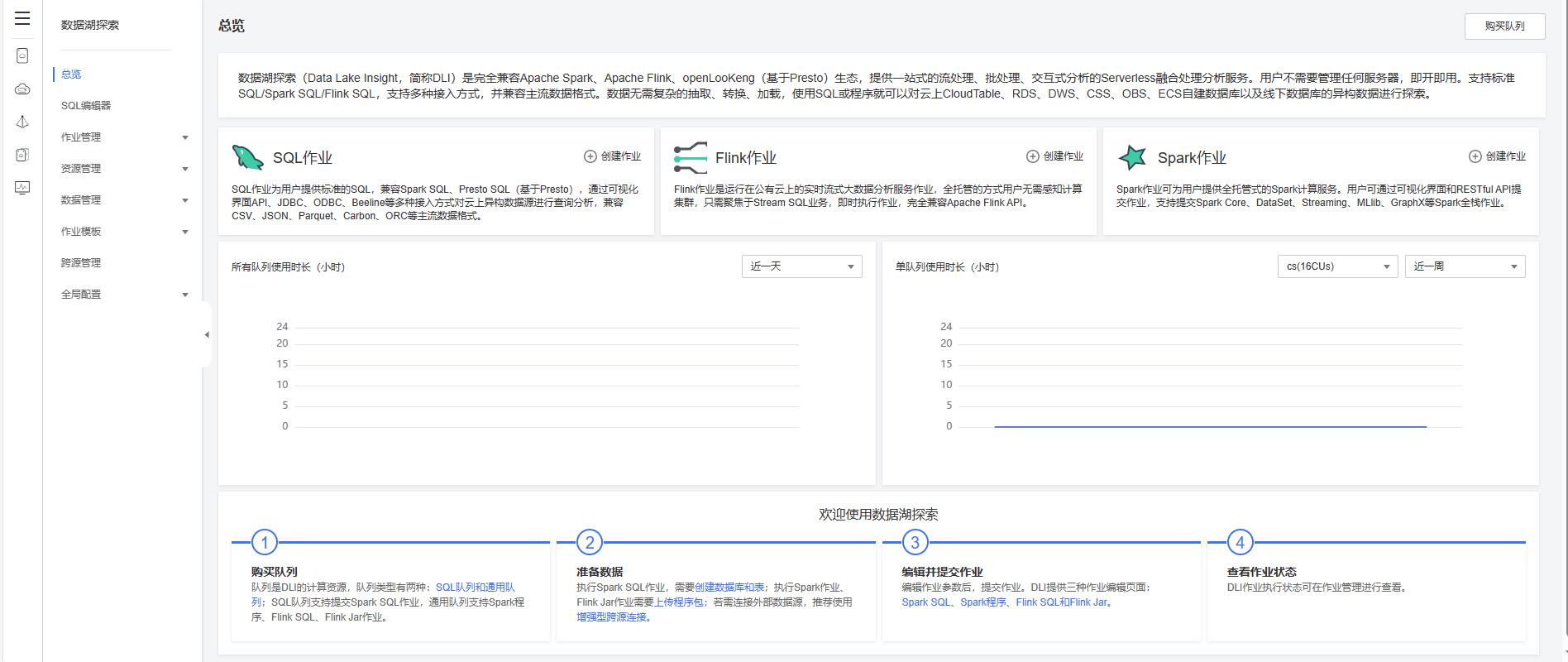1568x662 pixels.
Task: Collapse the sidebar with the arrow handle
Action: click(x=207, y=334)
